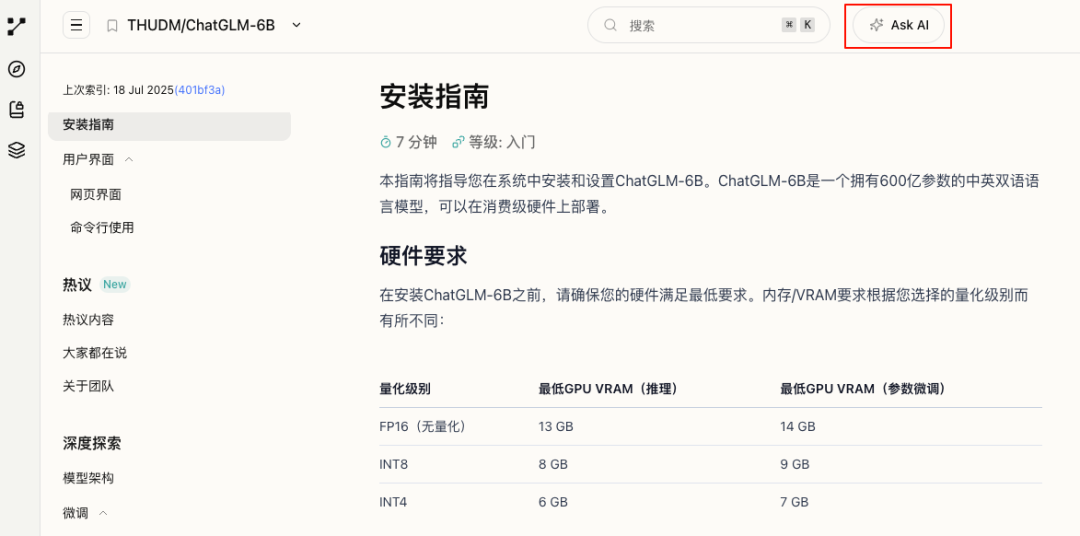Open 用户界面 sidebar section
This screenshot has width=1080, height=536.
click(x=88, y=160)
